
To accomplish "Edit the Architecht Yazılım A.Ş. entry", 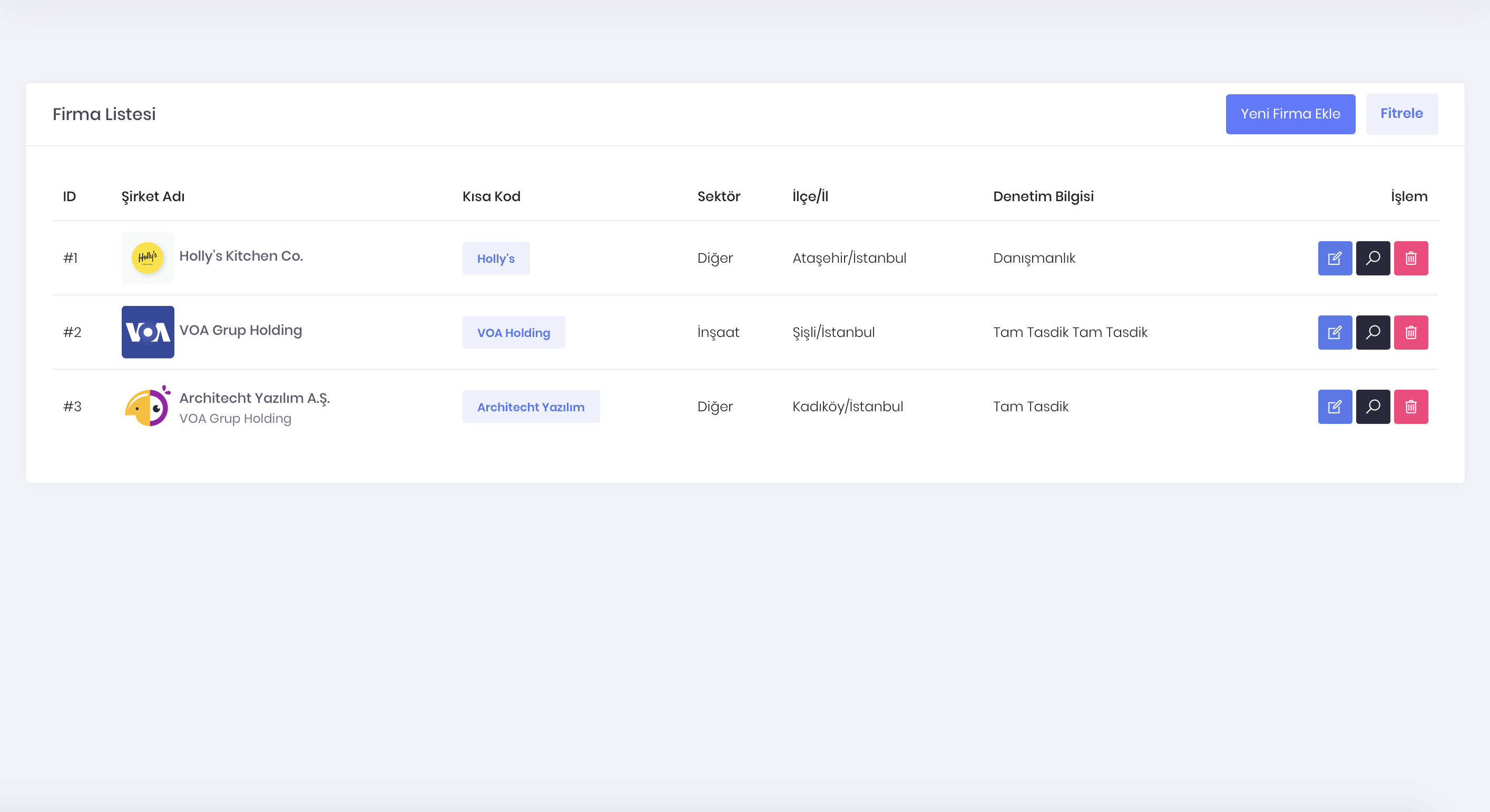I will click(x=1335, y=407).
